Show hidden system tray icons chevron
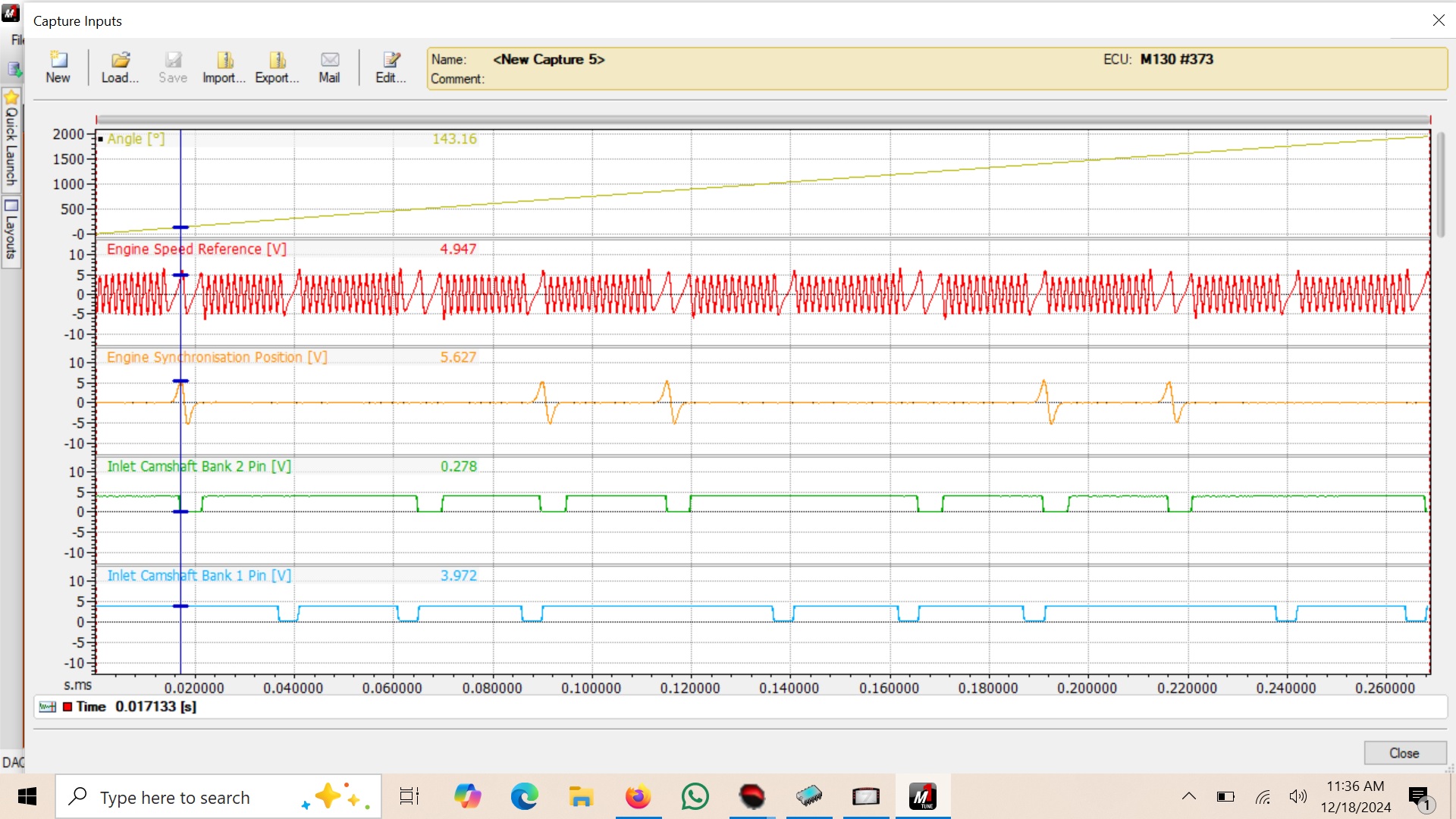 click(1188, 797)
